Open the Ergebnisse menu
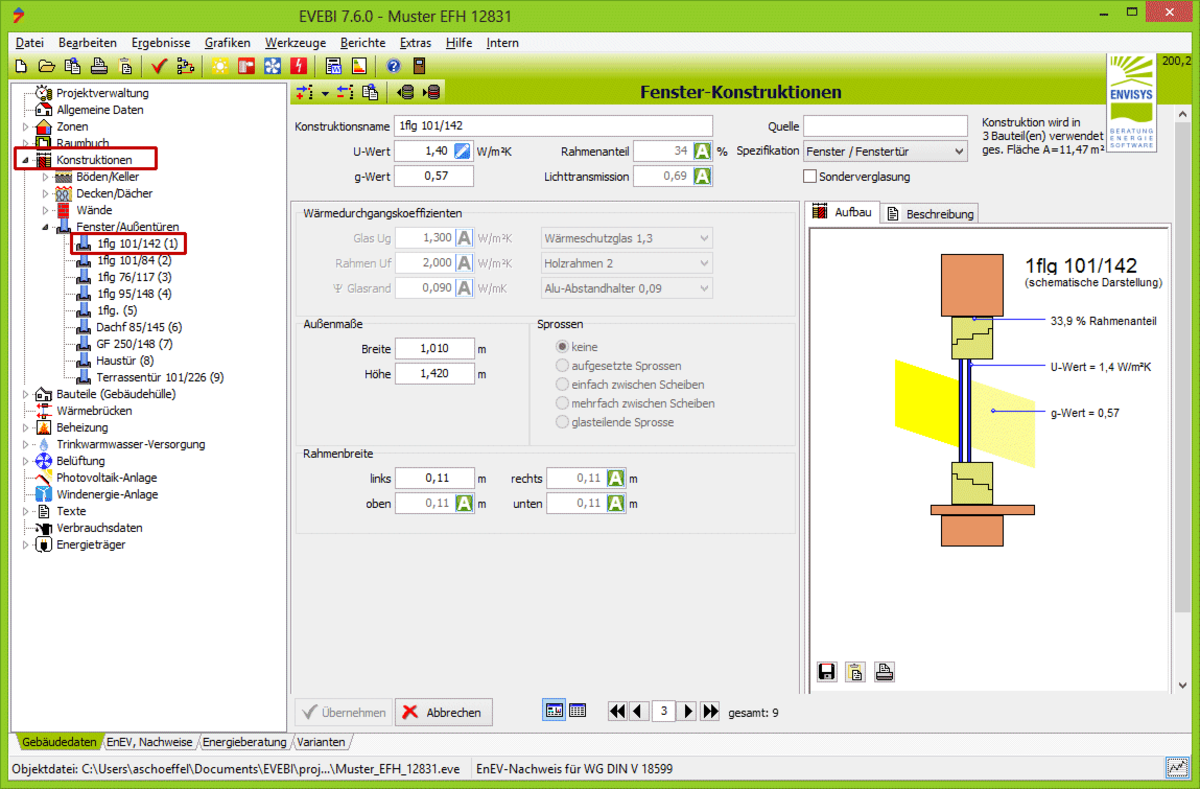 tap(160, 43)
